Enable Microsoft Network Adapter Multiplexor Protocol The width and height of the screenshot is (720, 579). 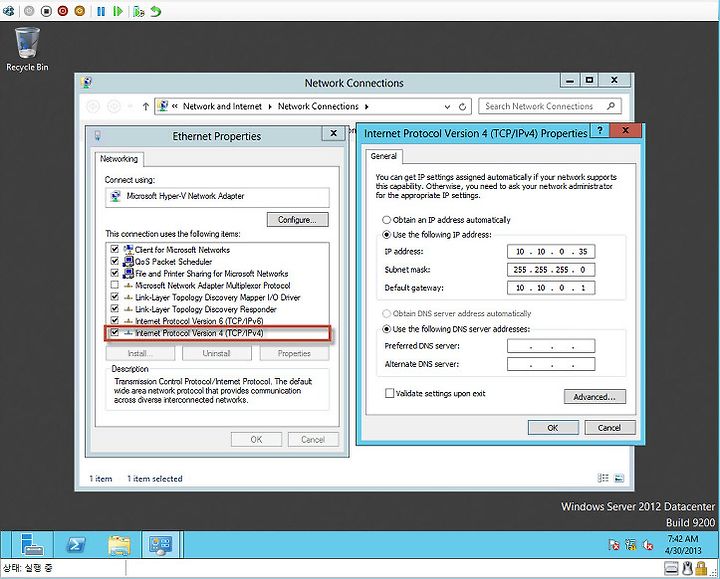click(x=115, y=285)
